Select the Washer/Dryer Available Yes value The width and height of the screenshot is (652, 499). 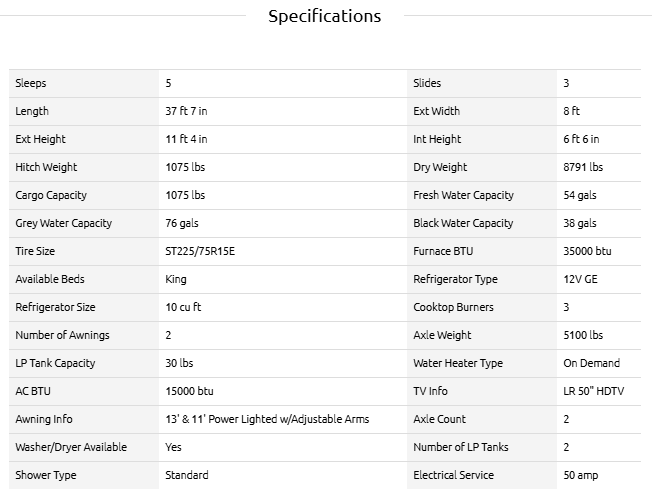pos(173,447)
